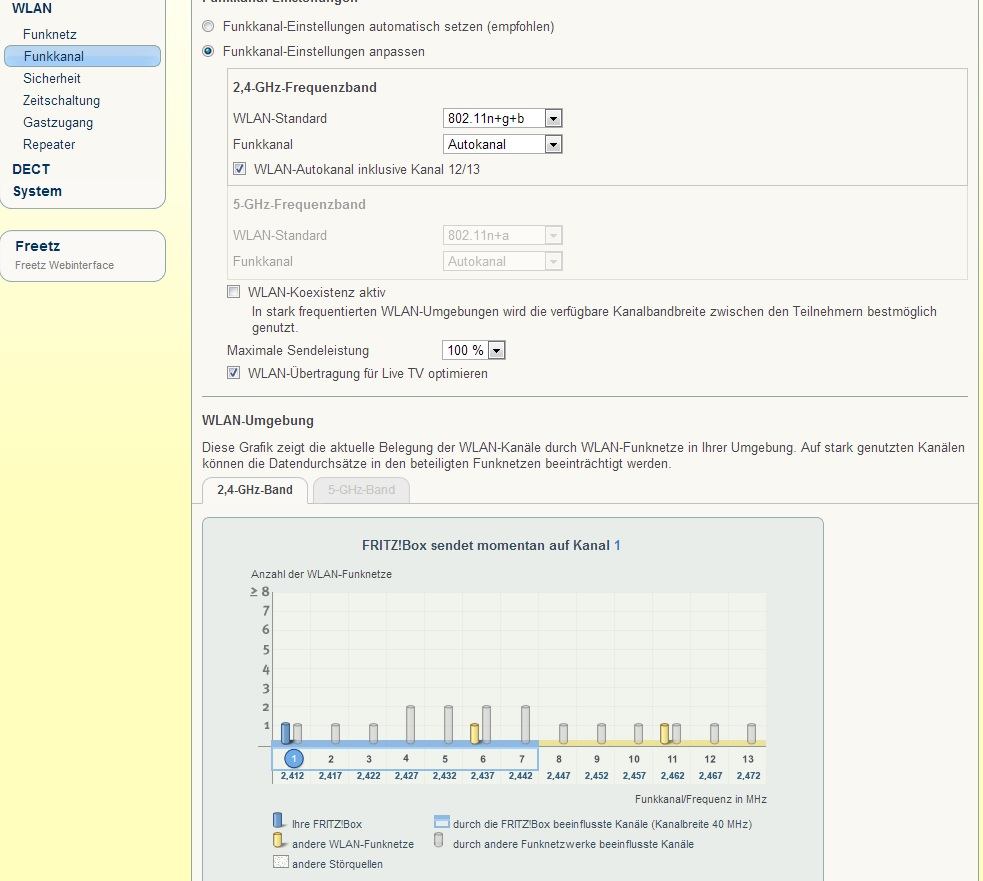The width and height of the screenshot is (983, 881).
Task: Click yellow network bar on channel 6
Action: (475, 733)
